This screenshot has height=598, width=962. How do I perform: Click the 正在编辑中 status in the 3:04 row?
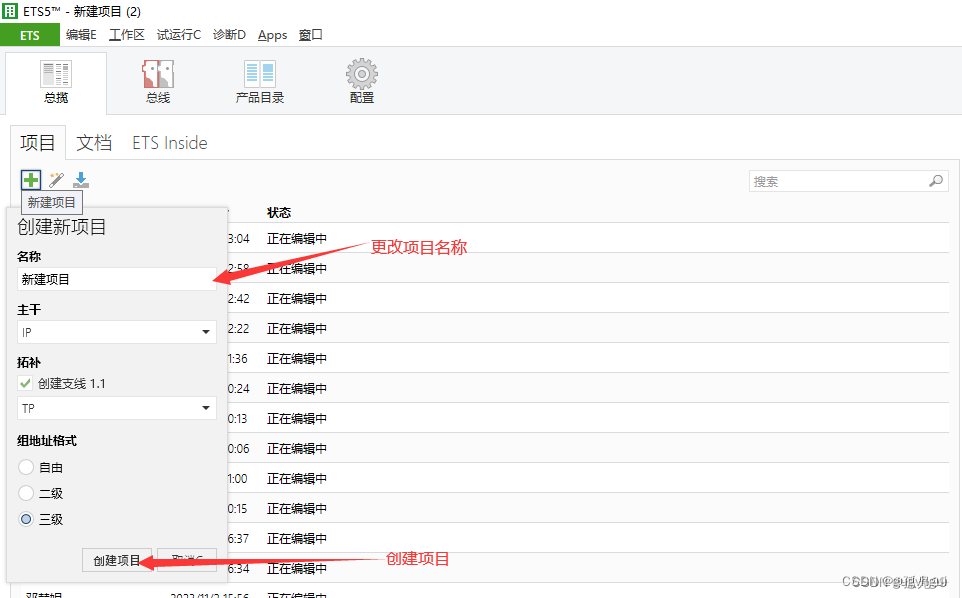[297, 239]
